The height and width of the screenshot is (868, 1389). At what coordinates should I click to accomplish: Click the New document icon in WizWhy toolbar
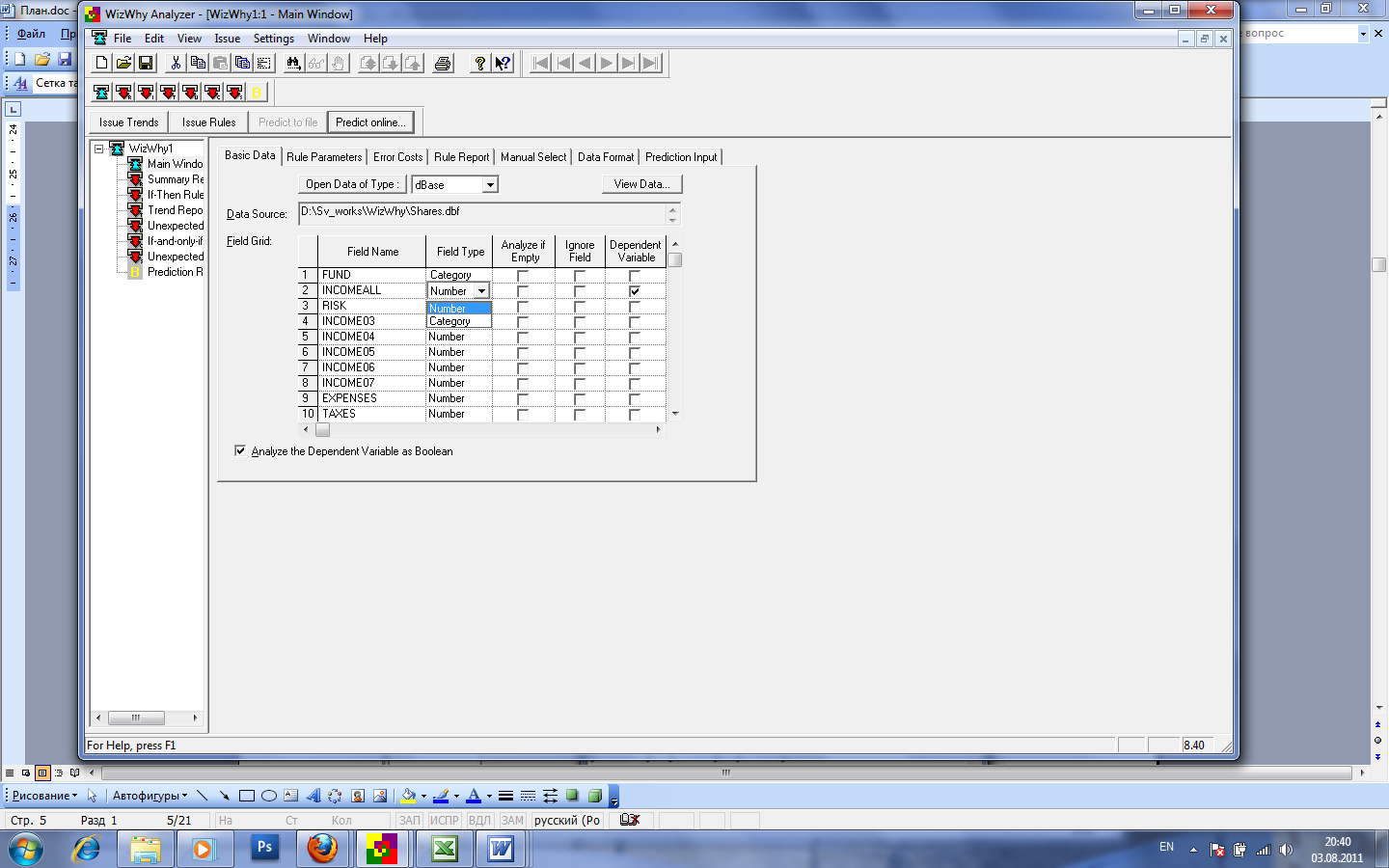coord(102,63)
